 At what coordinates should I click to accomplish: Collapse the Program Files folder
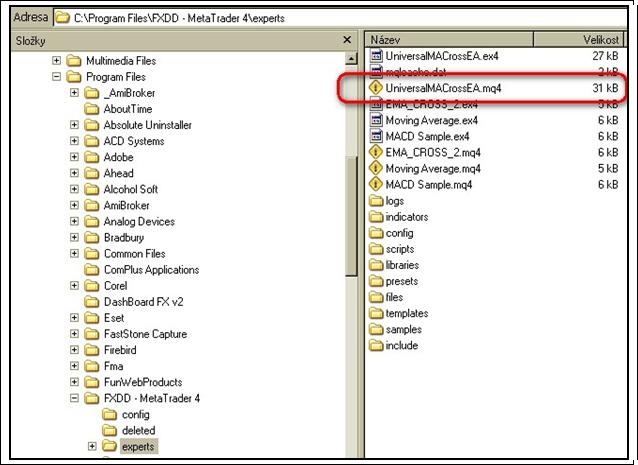click(57, 76)
